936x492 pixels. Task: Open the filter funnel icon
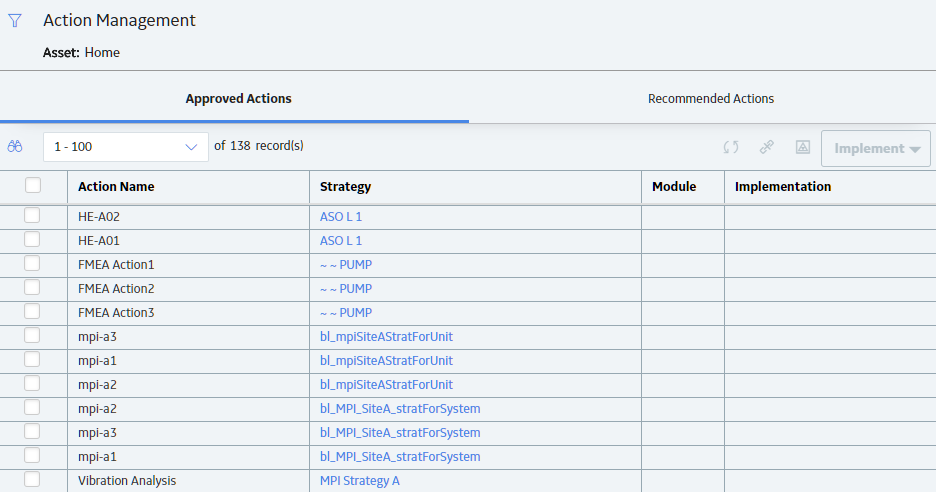(15, 21)
